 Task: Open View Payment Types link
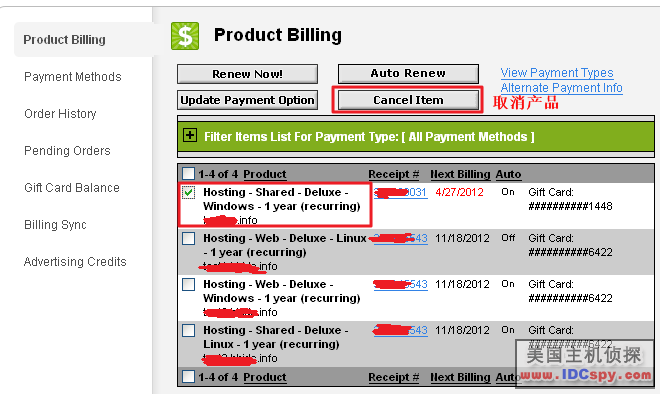click(557, 73)
